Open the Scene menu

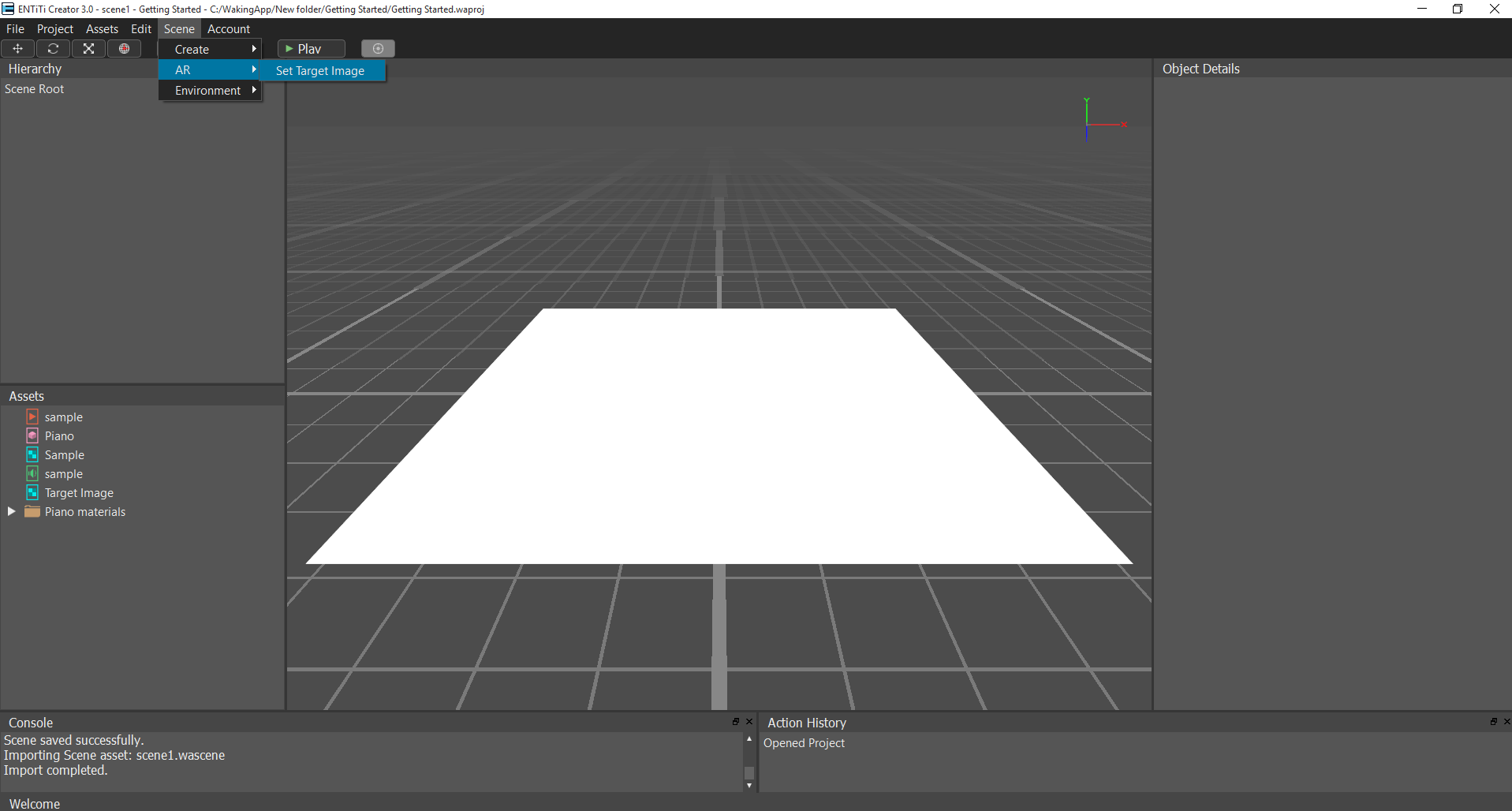click(x=179, y=28)
